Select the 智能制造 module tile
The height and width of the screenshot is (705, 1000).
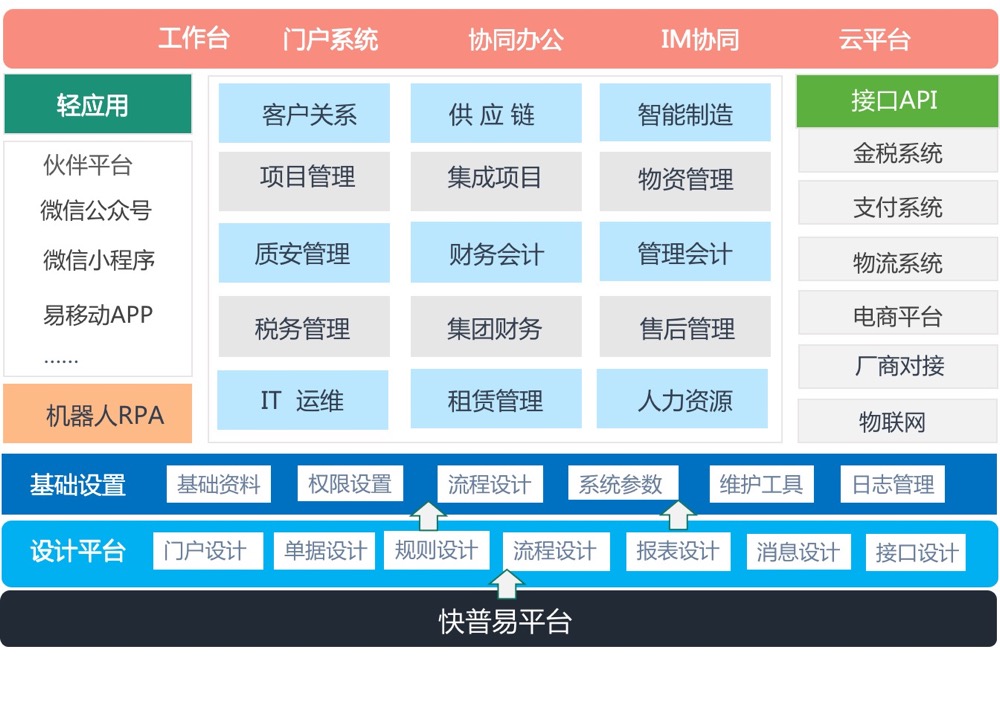coord(685,113)
